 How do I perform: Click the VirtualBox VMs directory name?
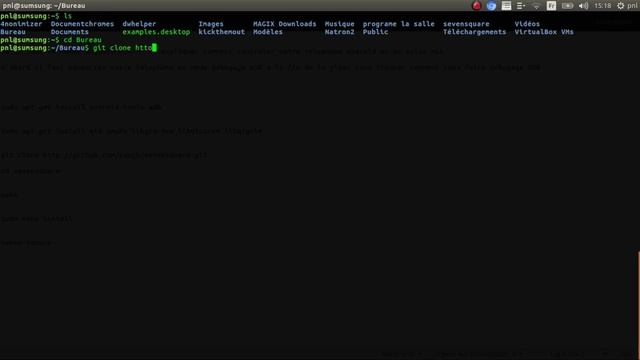544,32
